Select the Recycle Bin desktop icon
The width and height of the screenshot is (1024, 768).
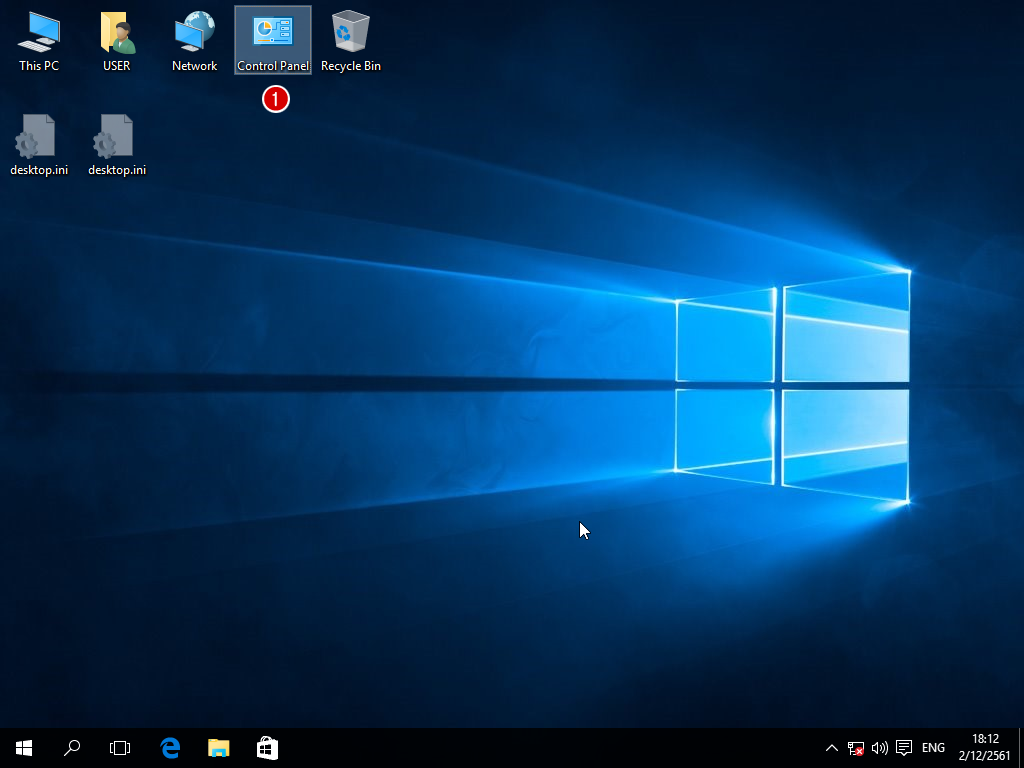click(x=351, y=41)
